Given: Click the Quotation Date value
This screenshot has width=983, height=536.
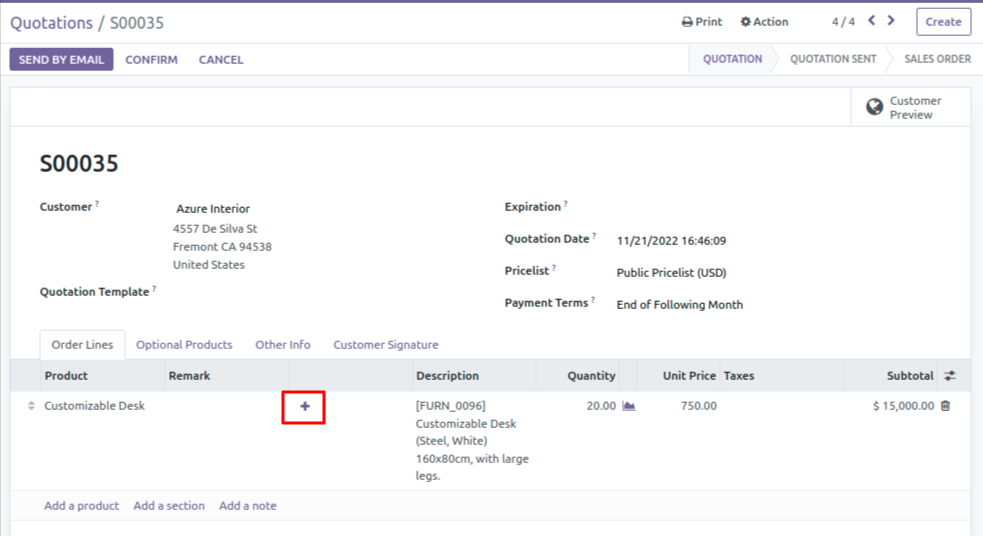Looking at the screenshot, I should 671,241.
